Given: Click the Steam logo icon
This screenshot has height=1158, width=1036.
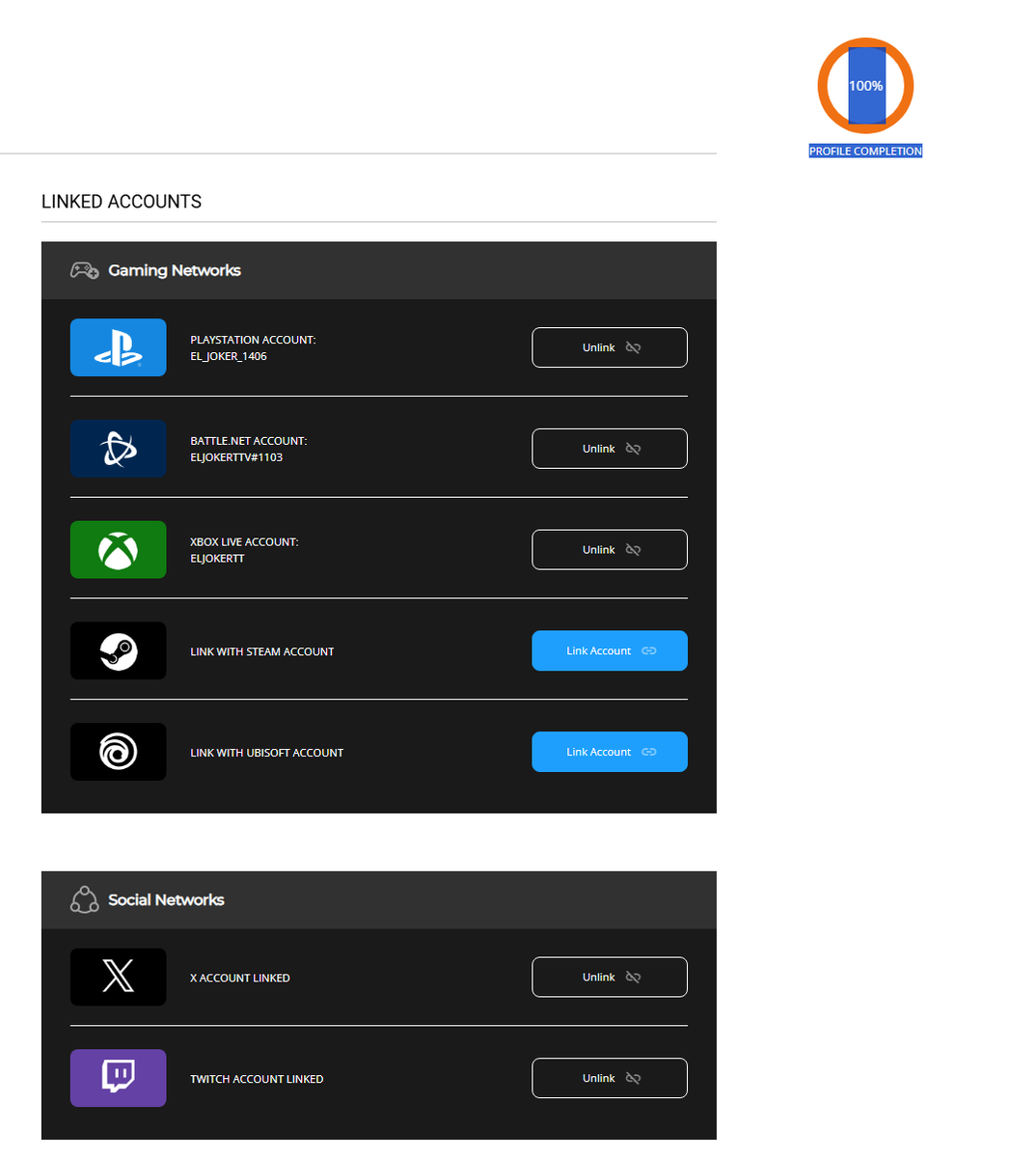Looking at the screenshot, I should pyautogui.click(x=118, y=651).
